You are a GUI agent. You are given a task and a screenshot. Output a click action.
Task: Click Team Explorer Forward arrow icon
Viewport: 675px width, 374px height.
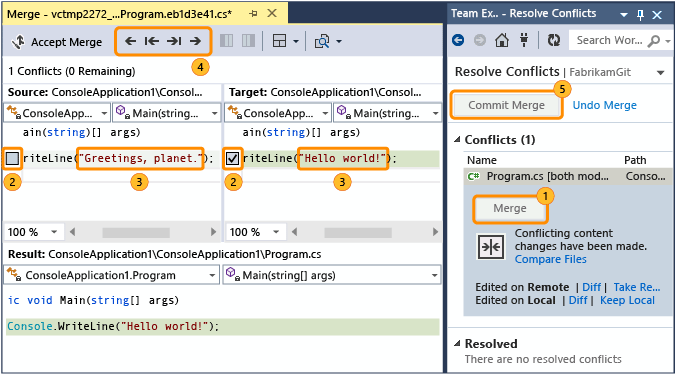(x=480, y=40)
